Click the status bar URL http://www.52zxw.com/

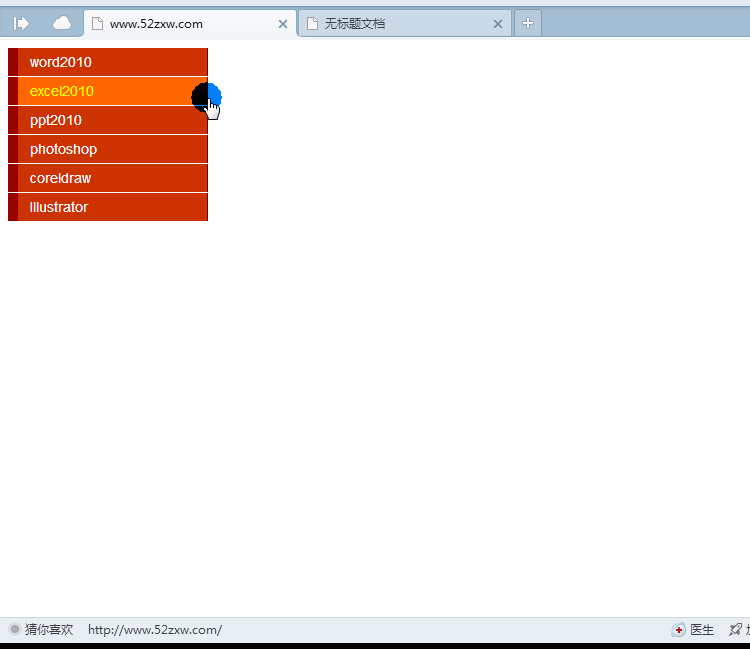pos(154,630)
